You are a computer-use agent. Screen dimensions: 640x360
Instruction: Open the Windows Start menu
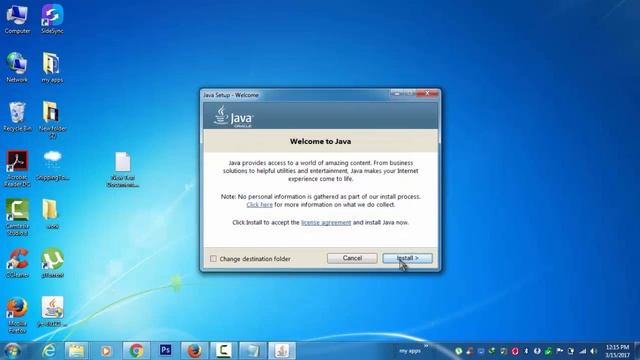12,351
